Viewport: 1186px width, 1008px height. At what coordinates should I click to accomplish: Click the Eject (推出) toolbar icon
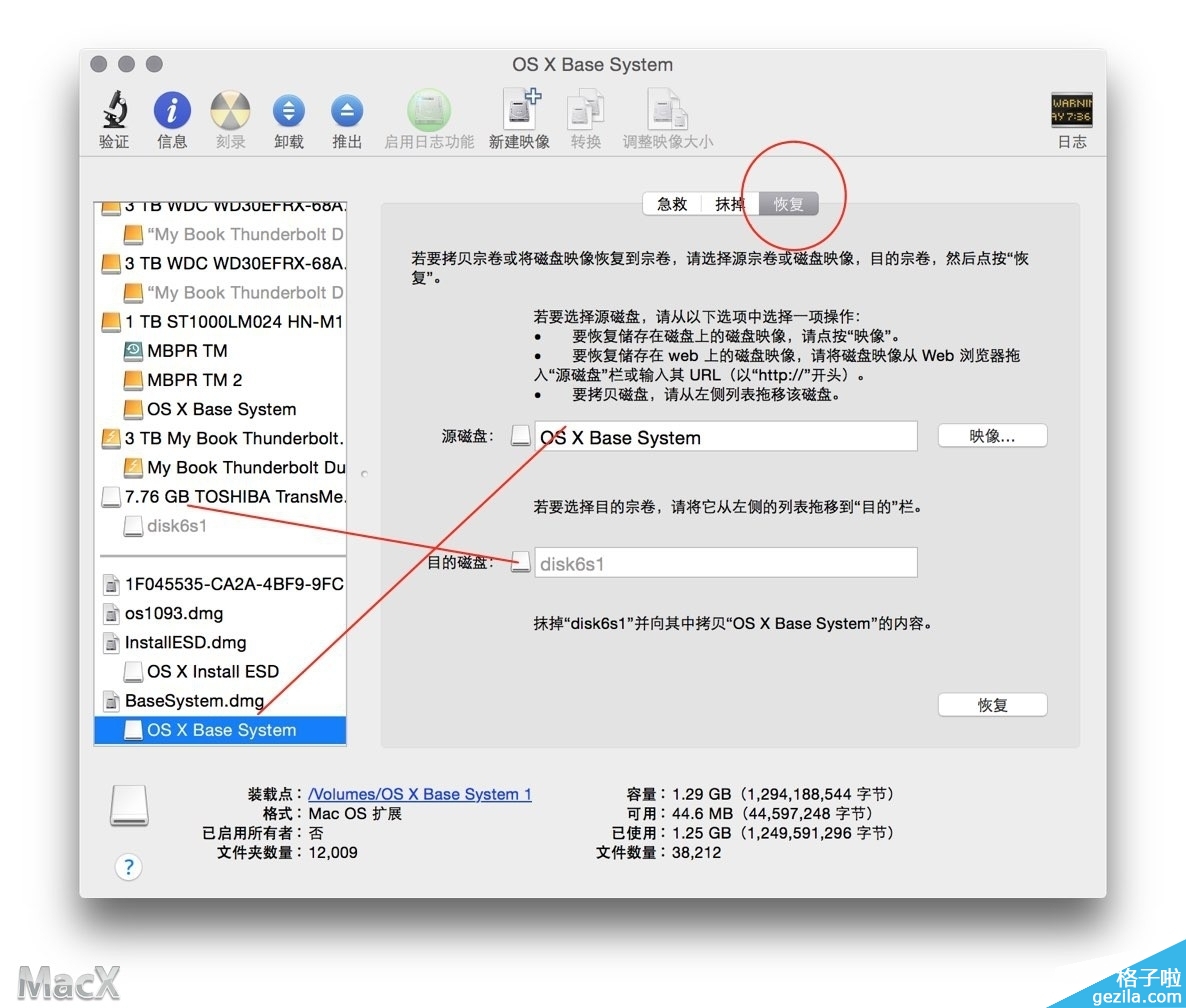point(347,111)
